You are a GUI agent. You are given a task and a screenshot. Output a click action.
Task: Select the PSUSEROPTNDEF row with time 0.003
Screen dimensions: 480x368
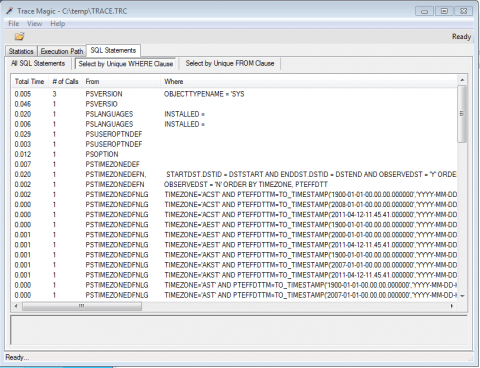[x=235, y=144]
